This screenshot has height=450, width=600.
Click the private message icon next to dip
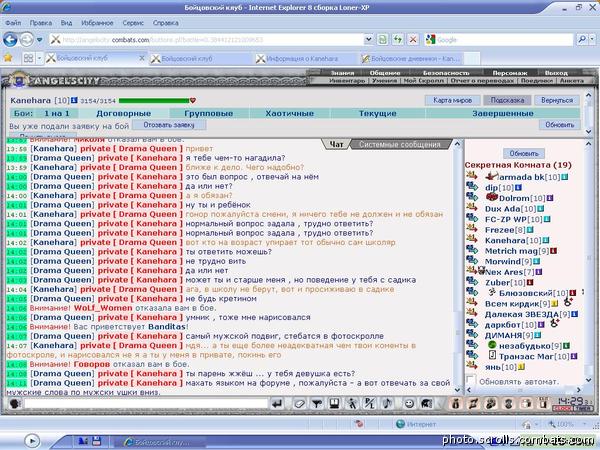(x=472, y=186)
